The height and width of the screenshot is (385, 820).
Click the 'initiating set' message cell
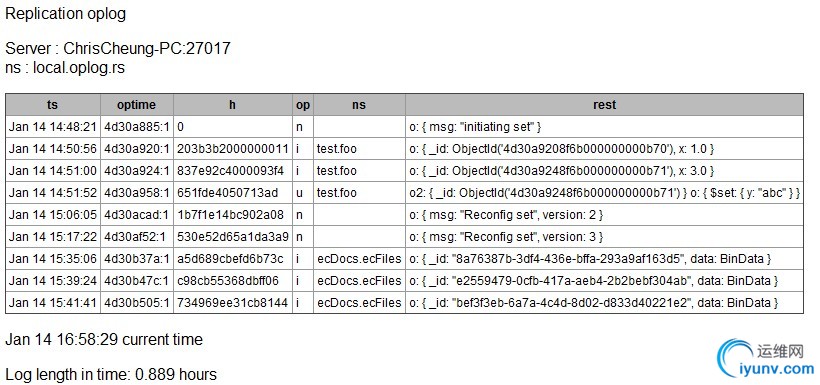click(x=604, y=127)
